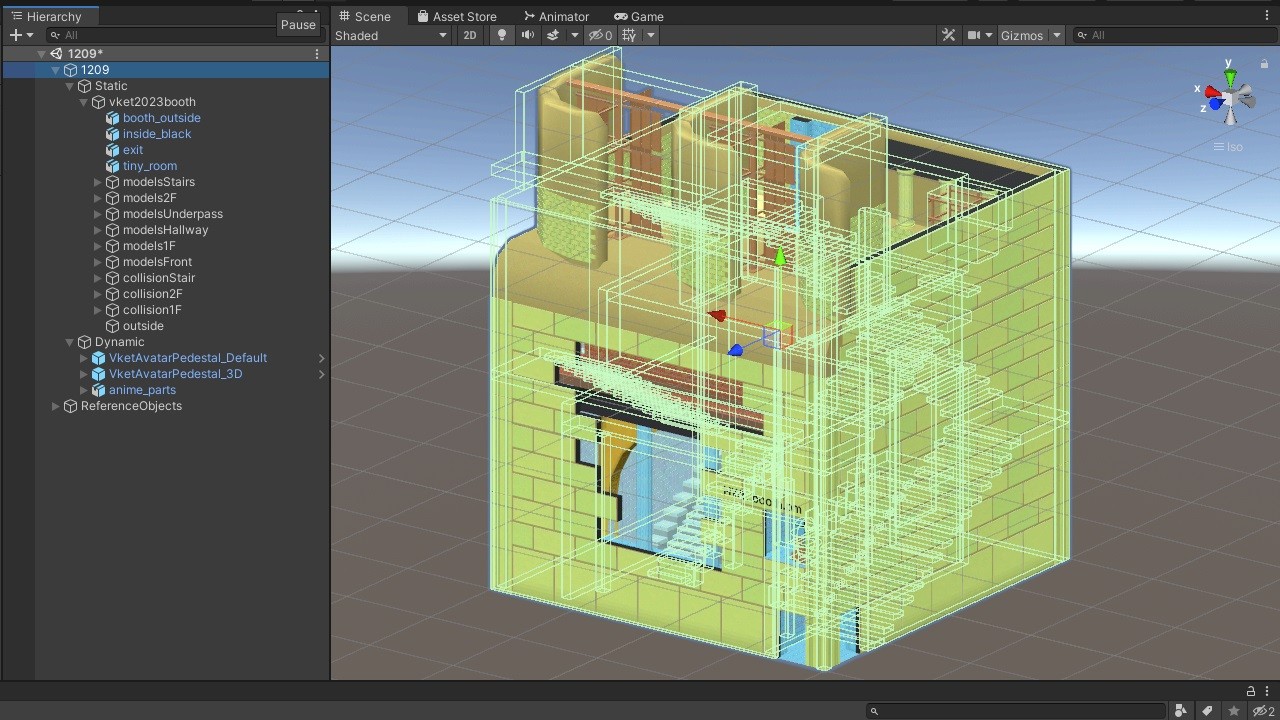Select collision1F object
Screen dimensions: 1280x720
pos(152,310)
